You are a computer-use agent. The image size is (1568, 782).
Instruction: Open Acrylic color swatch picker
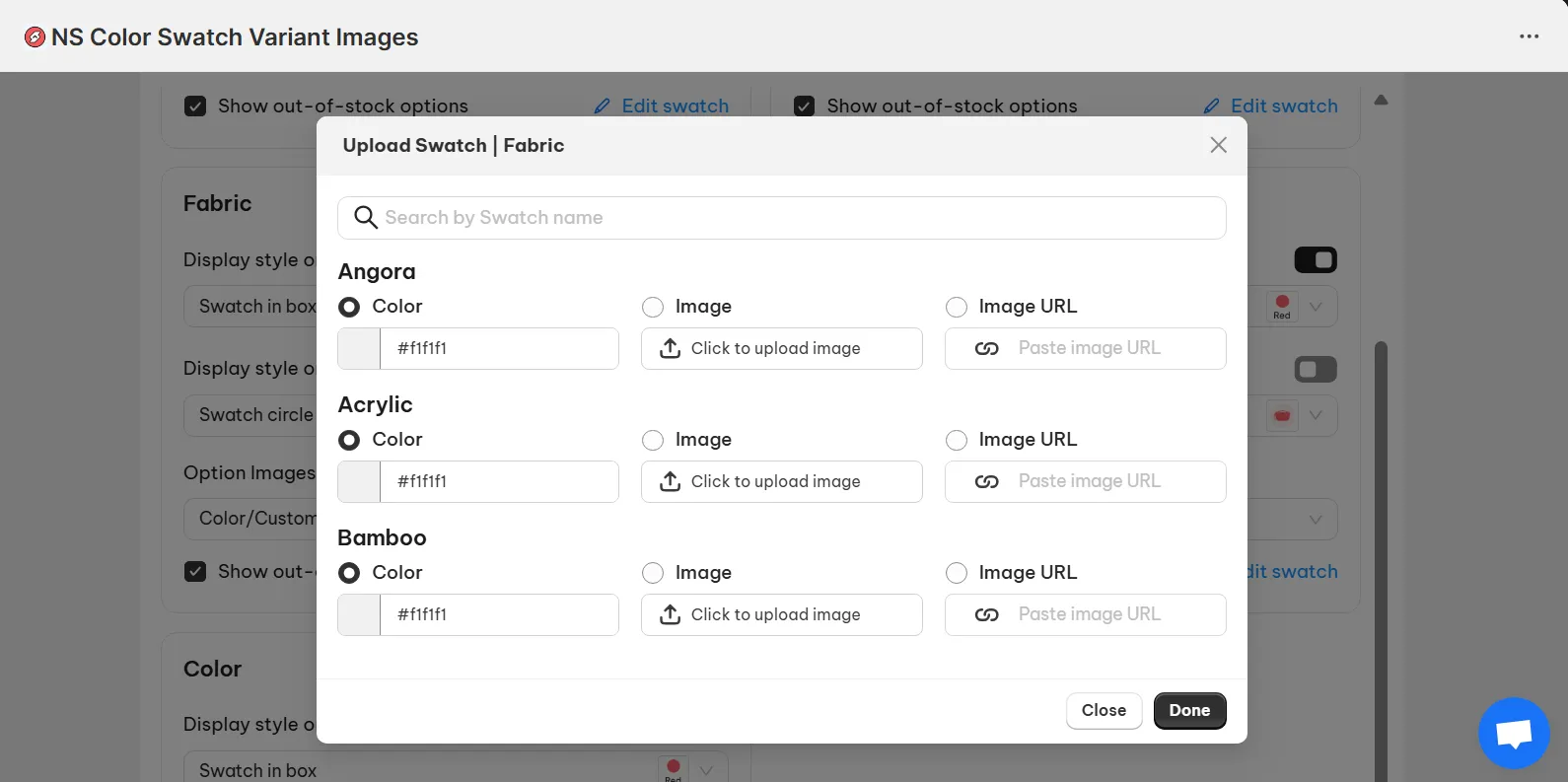(x=359, y=482)
